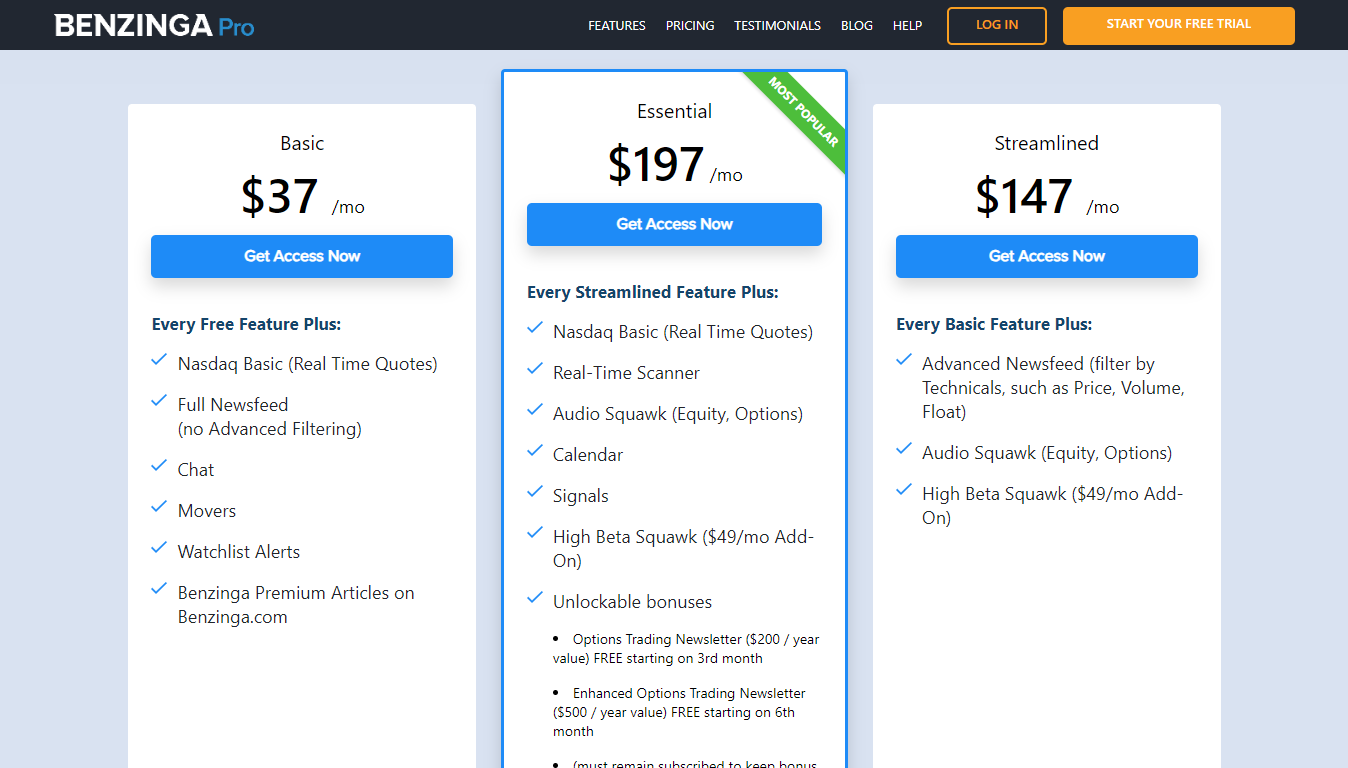
Task: Click the checkmark next to Real-Time Scanner
Action: point(534,368)
